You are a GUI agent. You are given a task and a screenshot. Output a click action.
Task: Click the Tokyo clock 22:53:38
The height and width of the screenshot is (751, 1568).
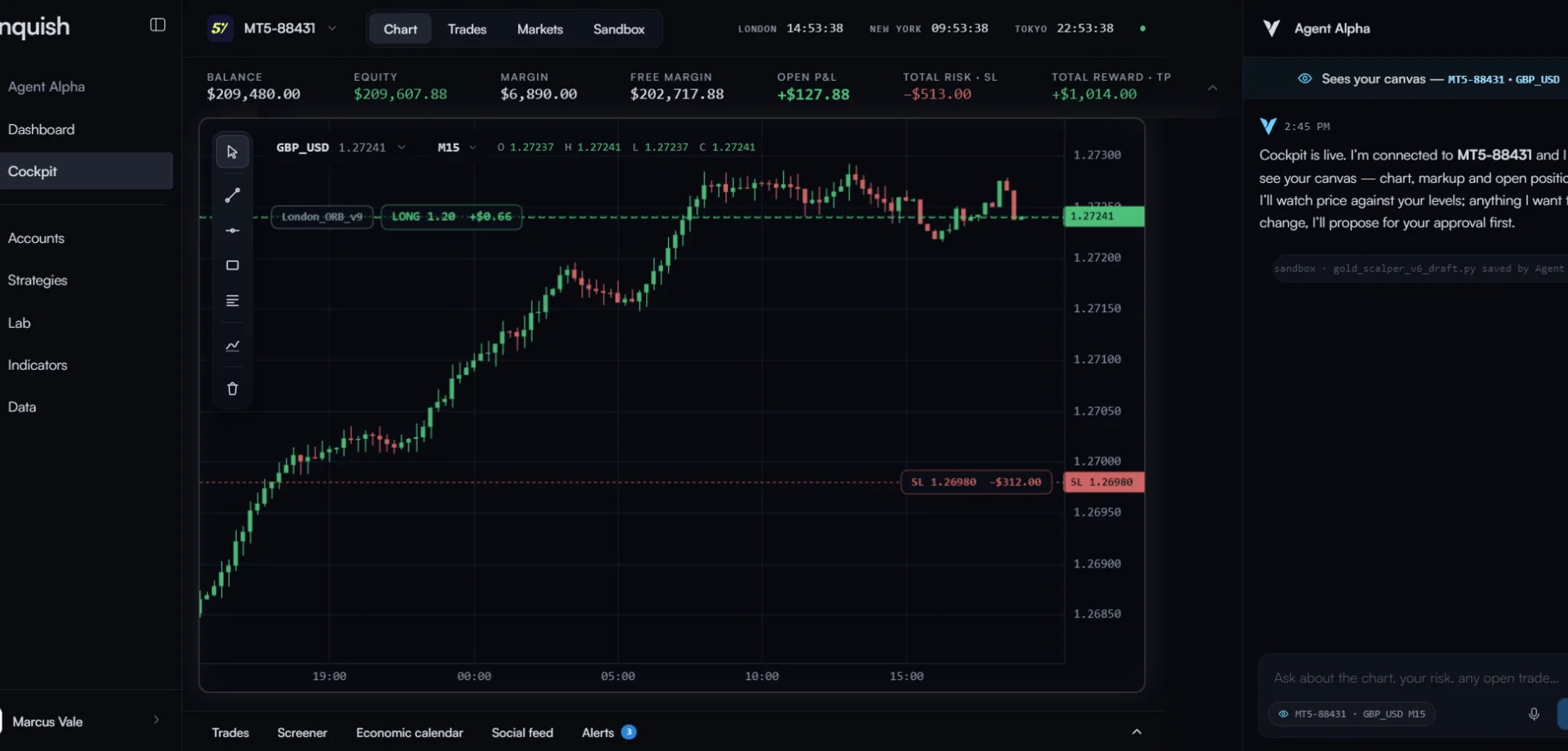click(x=1085, y=28)
